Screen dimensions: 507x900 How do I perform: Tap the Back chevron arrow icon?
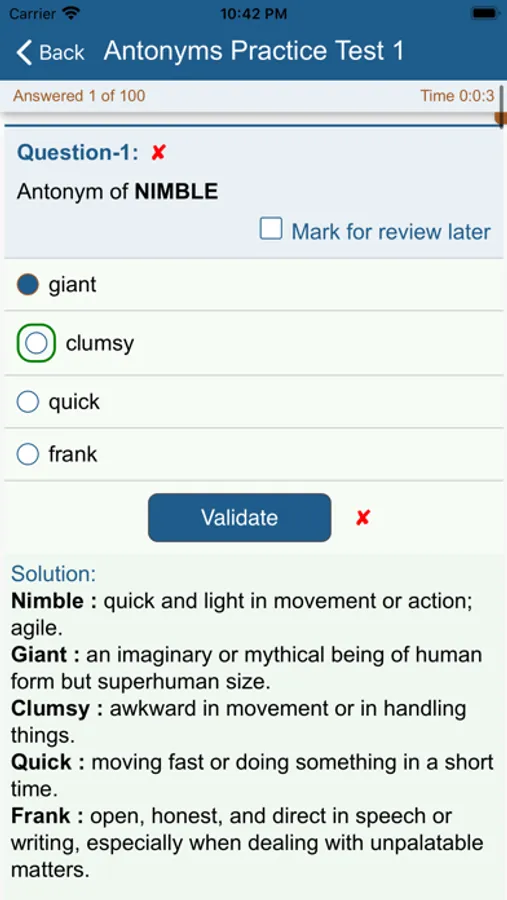24,52
